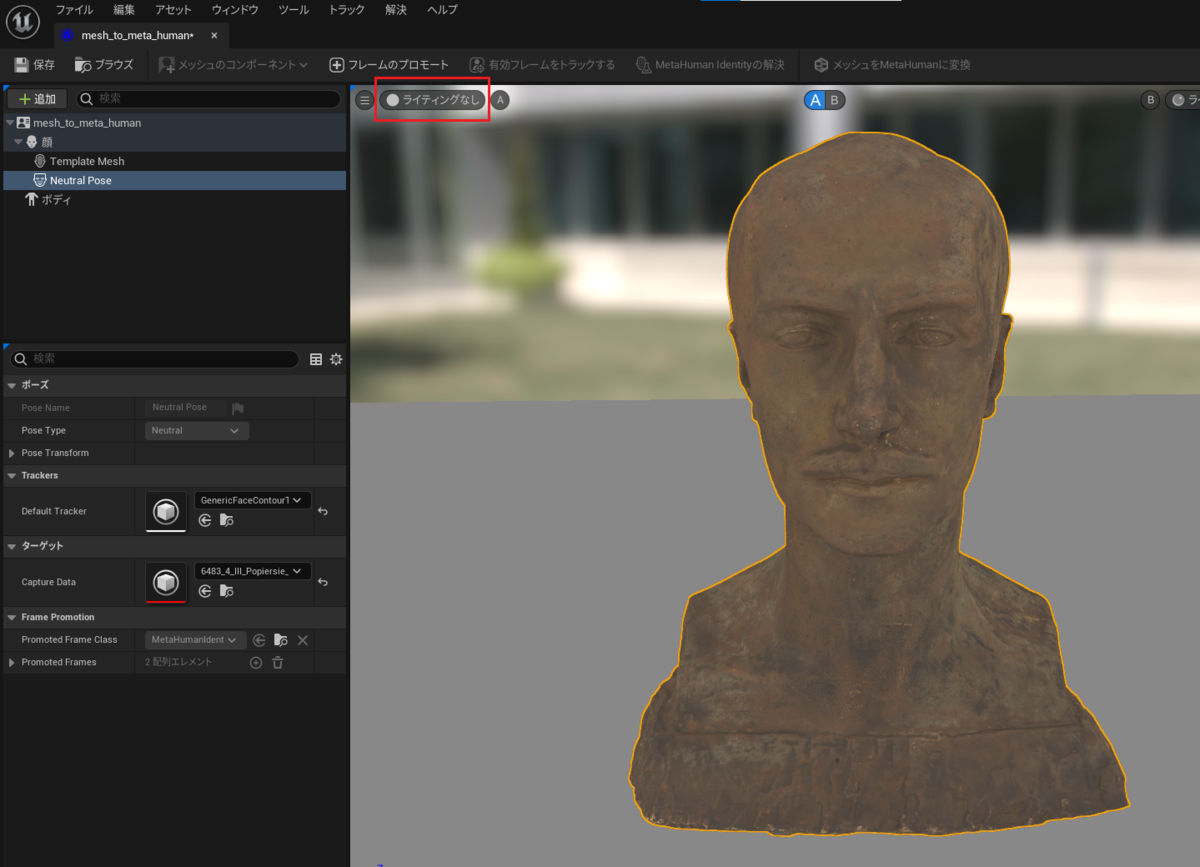Focus the identity tree search field
Viewport: 1200px width, 867px height.
click(x=209, y=99)
